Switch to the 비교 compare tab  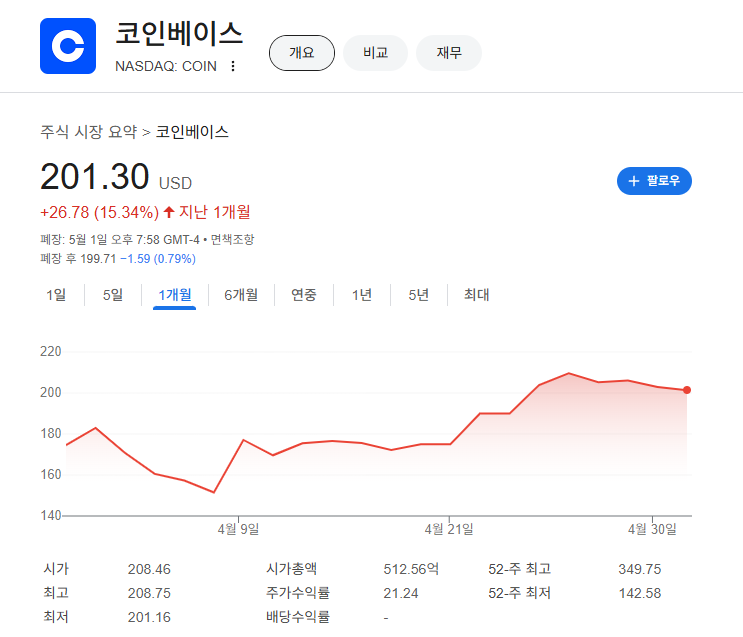click(x=375, y=53)
